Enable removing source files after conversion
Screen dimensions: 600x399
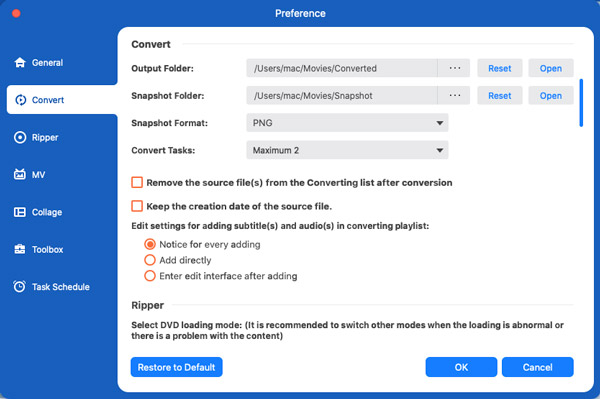point(137,182)
